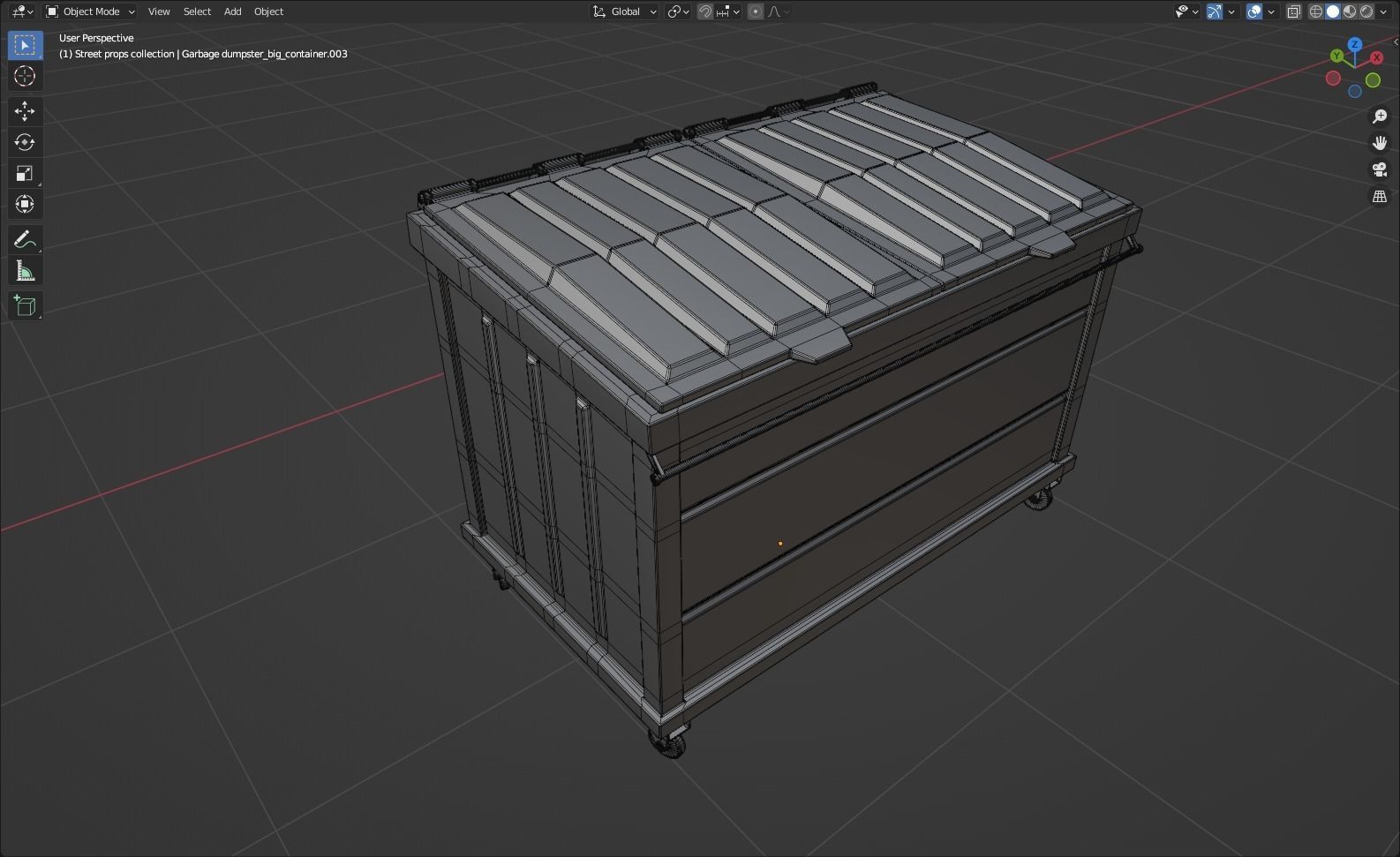Select the Measure tool

click(25, 271)
